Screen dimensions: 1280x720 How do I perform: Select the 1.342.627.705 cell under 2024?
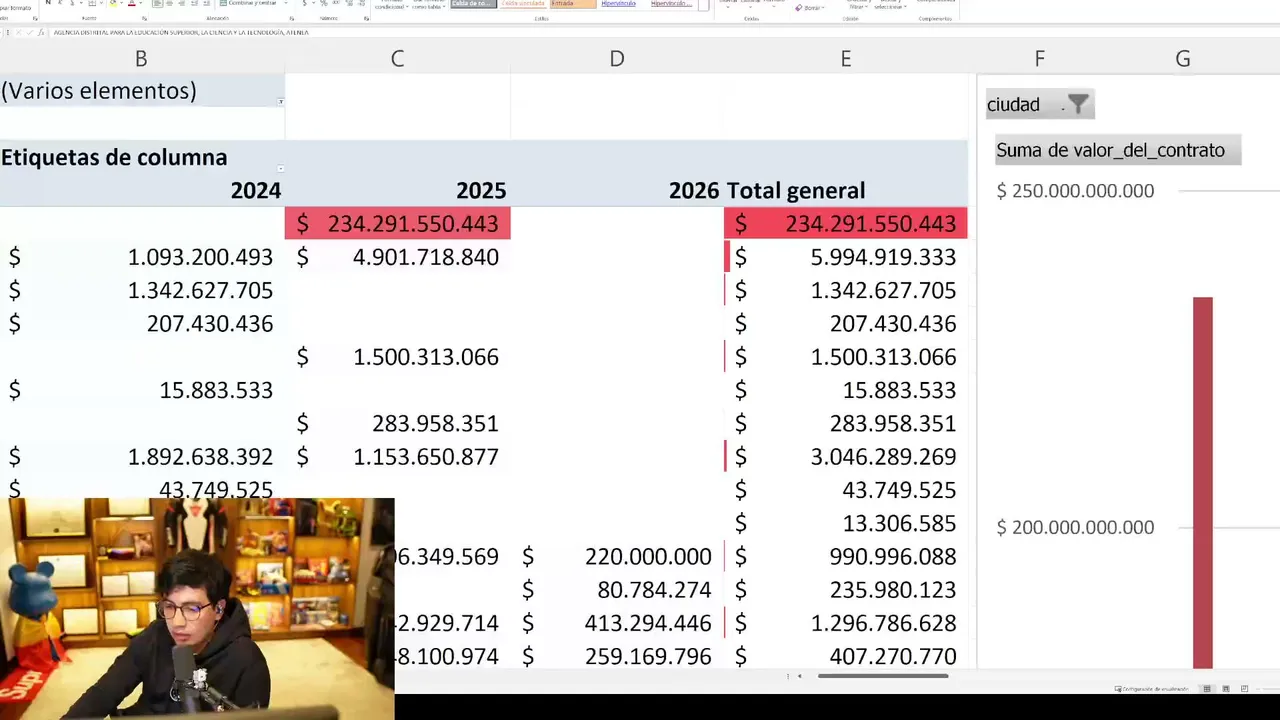141,290
